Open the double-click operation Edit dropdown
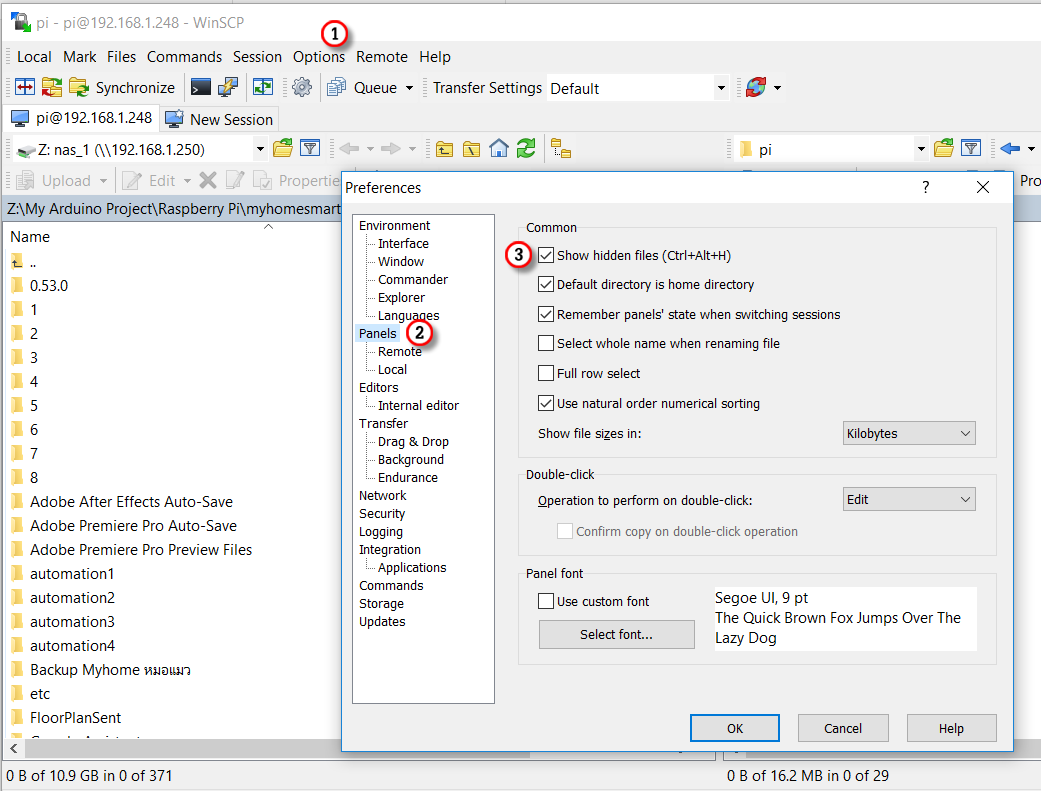The width and height of the screenshot is (1041, 791). point(909,499)
